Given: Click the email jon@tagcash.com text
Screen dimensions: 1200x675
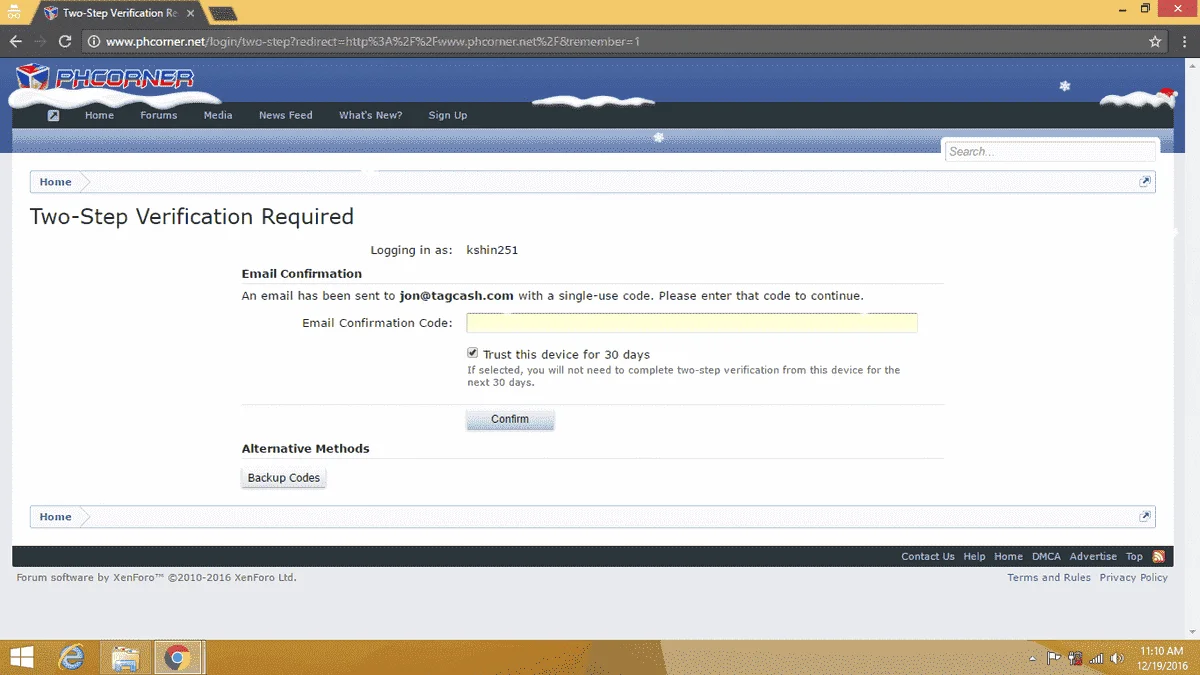Looking at the screenshot, I should 457,296.
